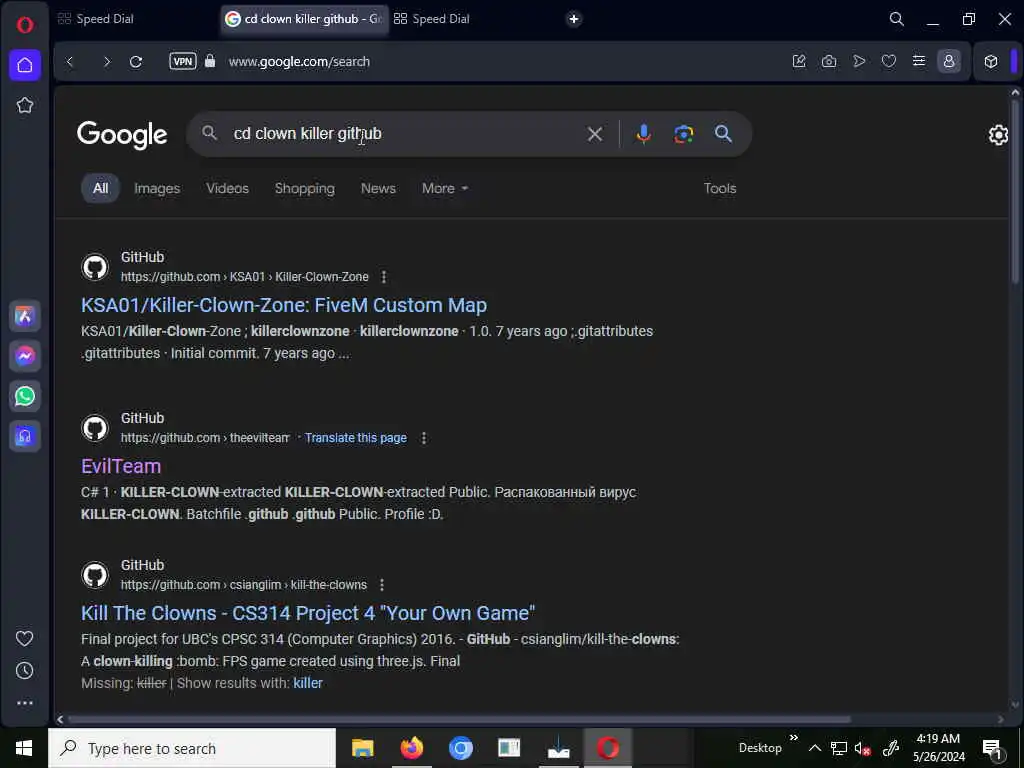Open tab search magnifier in title bar

[897, 19]
